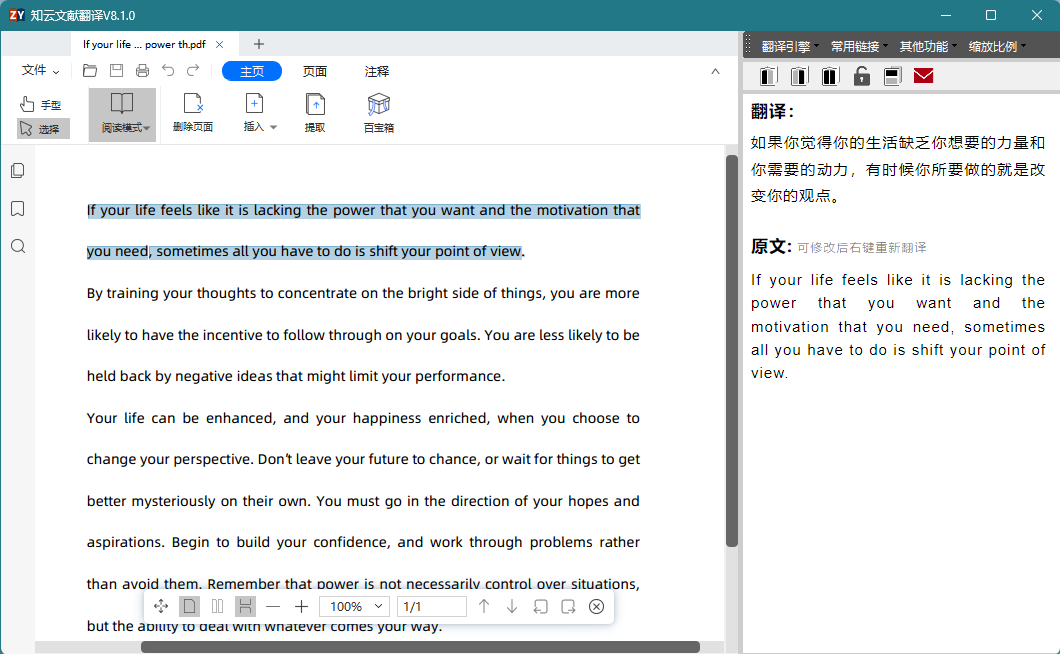Click the red mail envelope icon

(x=923, y=76)
